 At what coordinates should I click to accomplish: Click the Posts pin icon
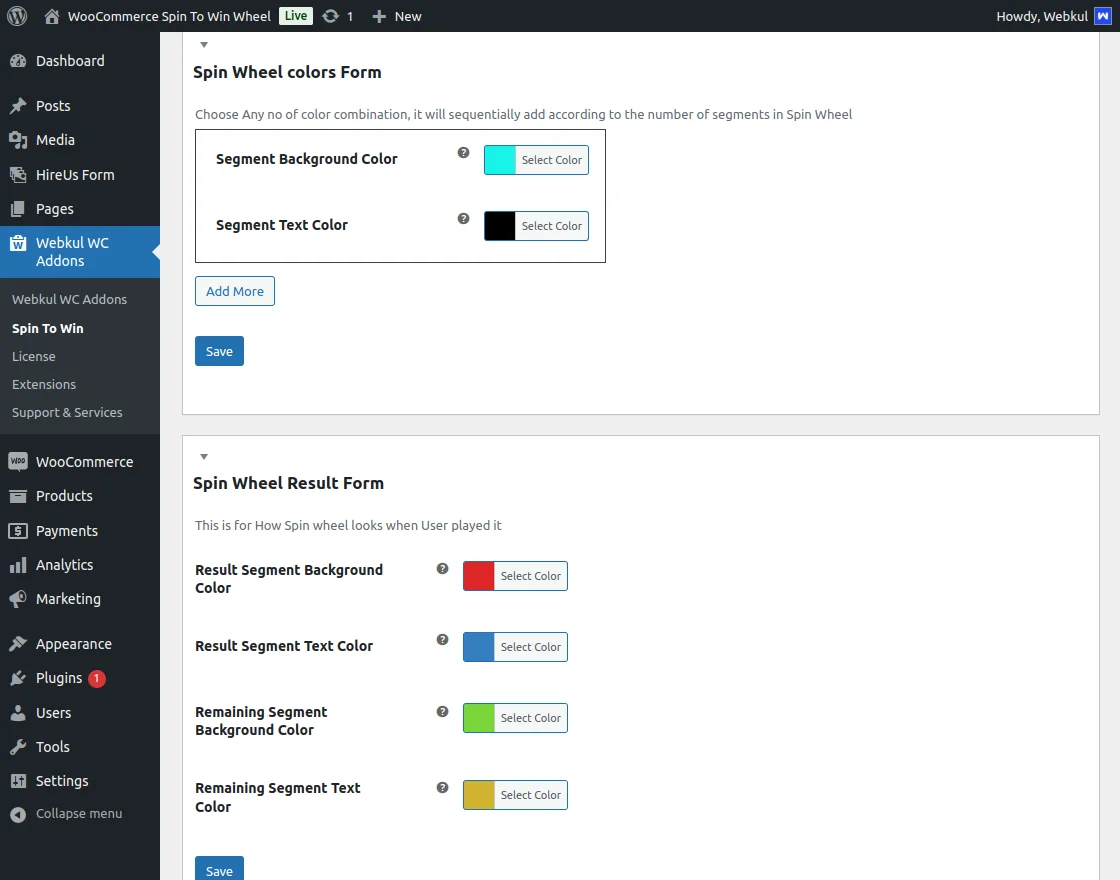pyautogui.click(x=18, y=106)
